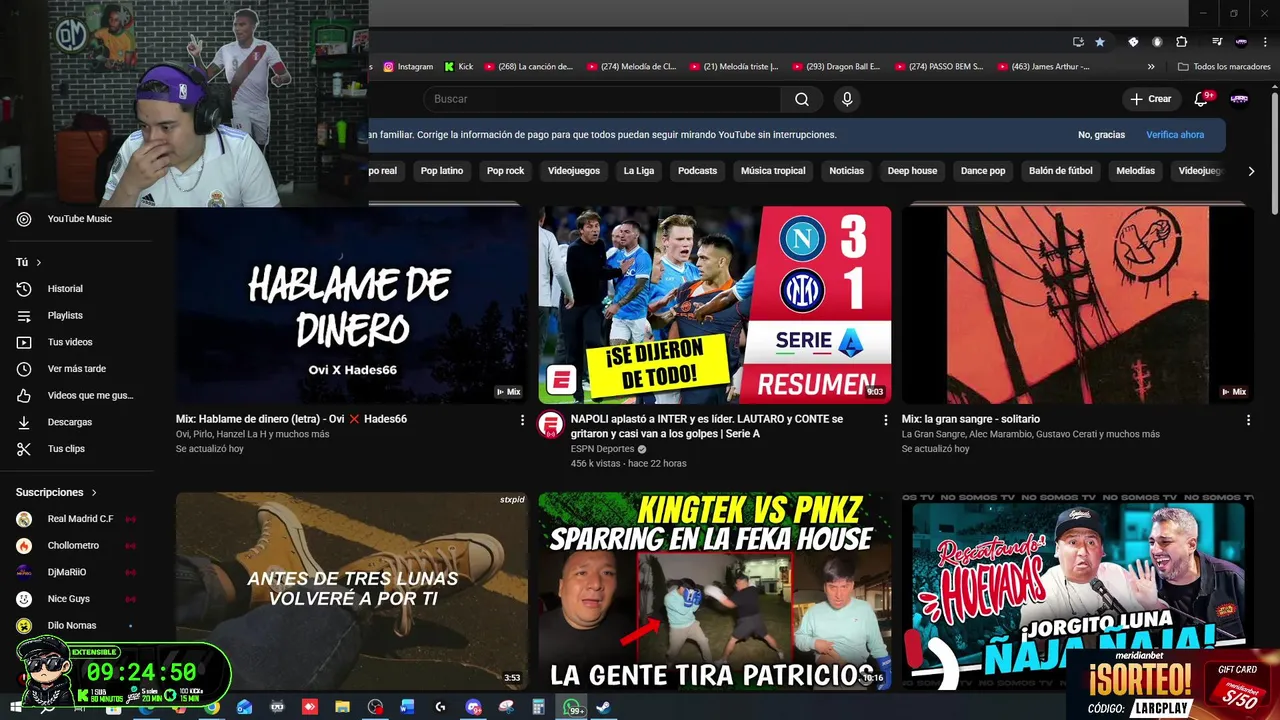The height and width of the screenshot is (720, 1280).
Task: Click the ESPN Deportes channel avatar
Action: (x=551, y=425)
